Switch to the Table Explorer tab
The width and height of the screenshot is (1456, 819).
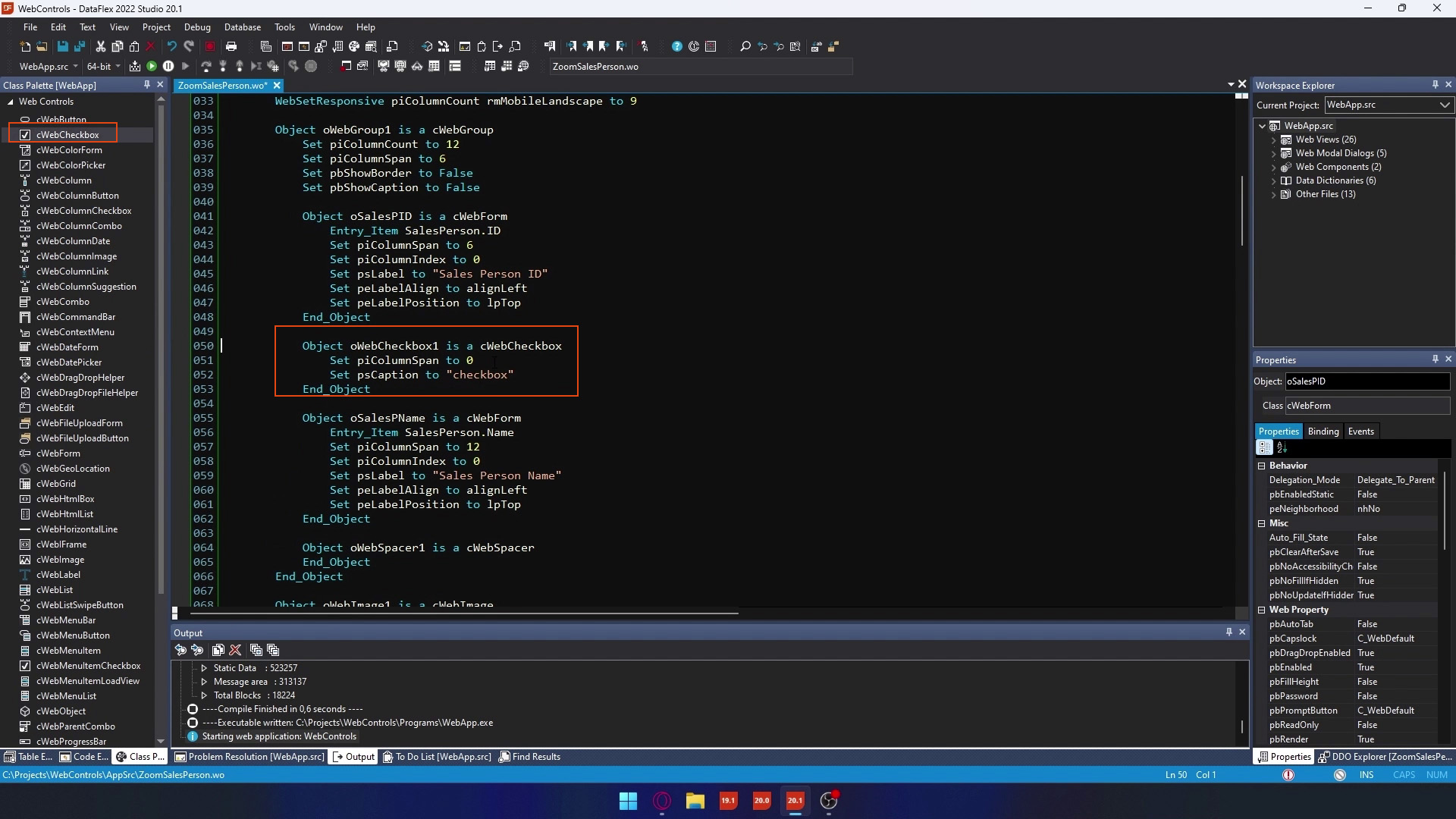point(29,757)
